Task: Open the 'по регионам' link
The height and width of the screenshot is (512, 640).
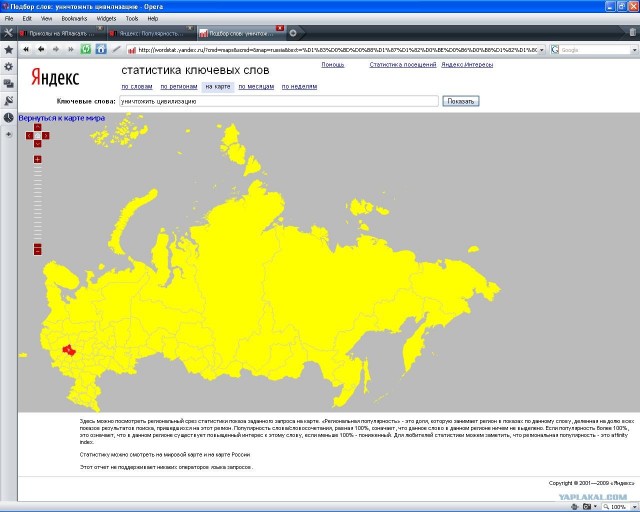Action: 179,87
